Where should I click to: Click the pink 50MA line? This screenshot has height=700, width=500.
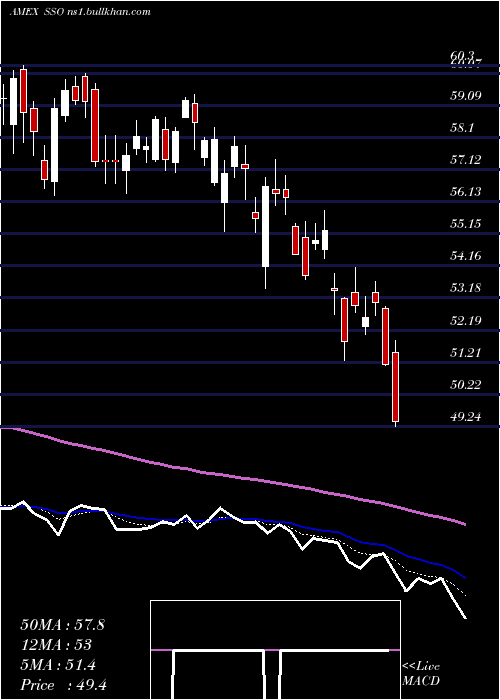(x=232, y=477)
